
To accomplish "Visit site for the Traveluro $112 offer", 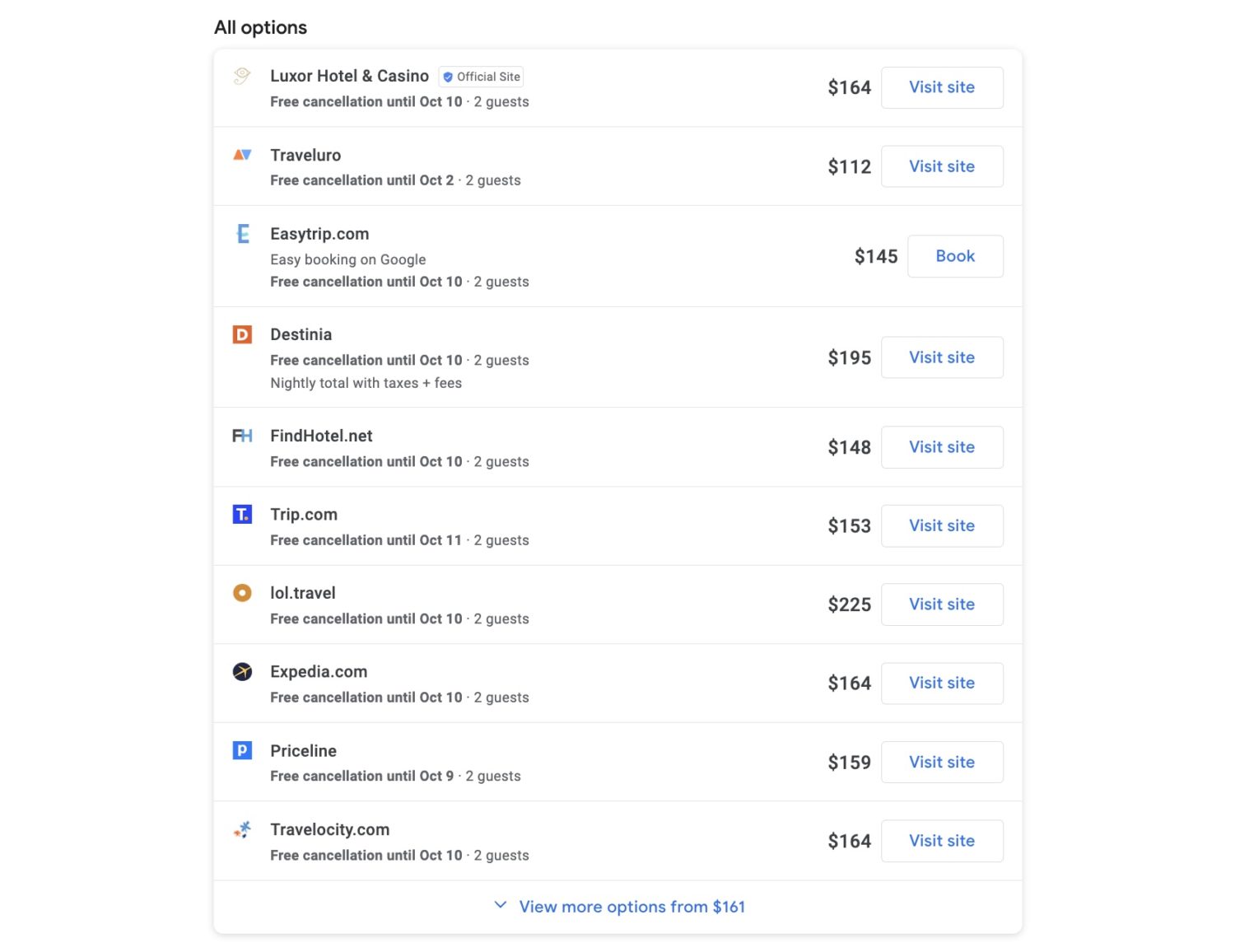I will click(941, 166).
